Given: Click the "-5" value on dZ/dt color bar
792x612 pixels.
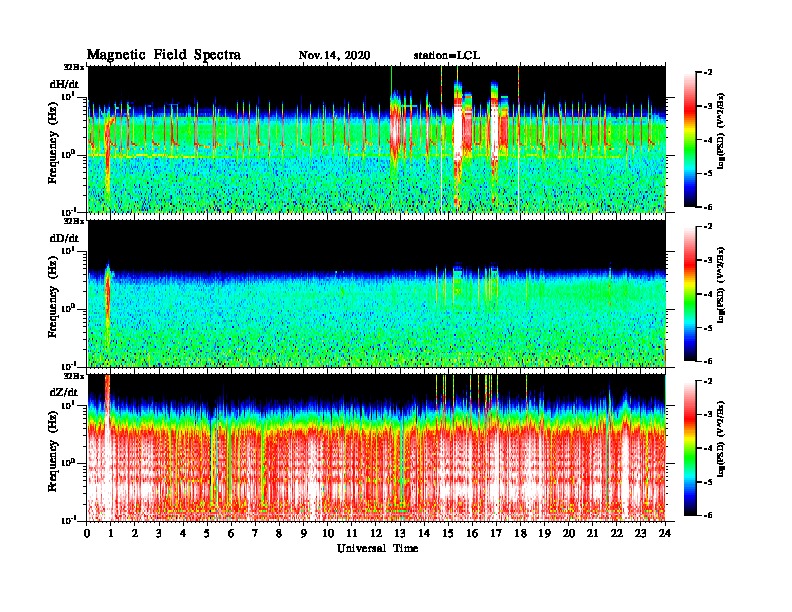Looking at the screenshot, I should coord(708,482).
